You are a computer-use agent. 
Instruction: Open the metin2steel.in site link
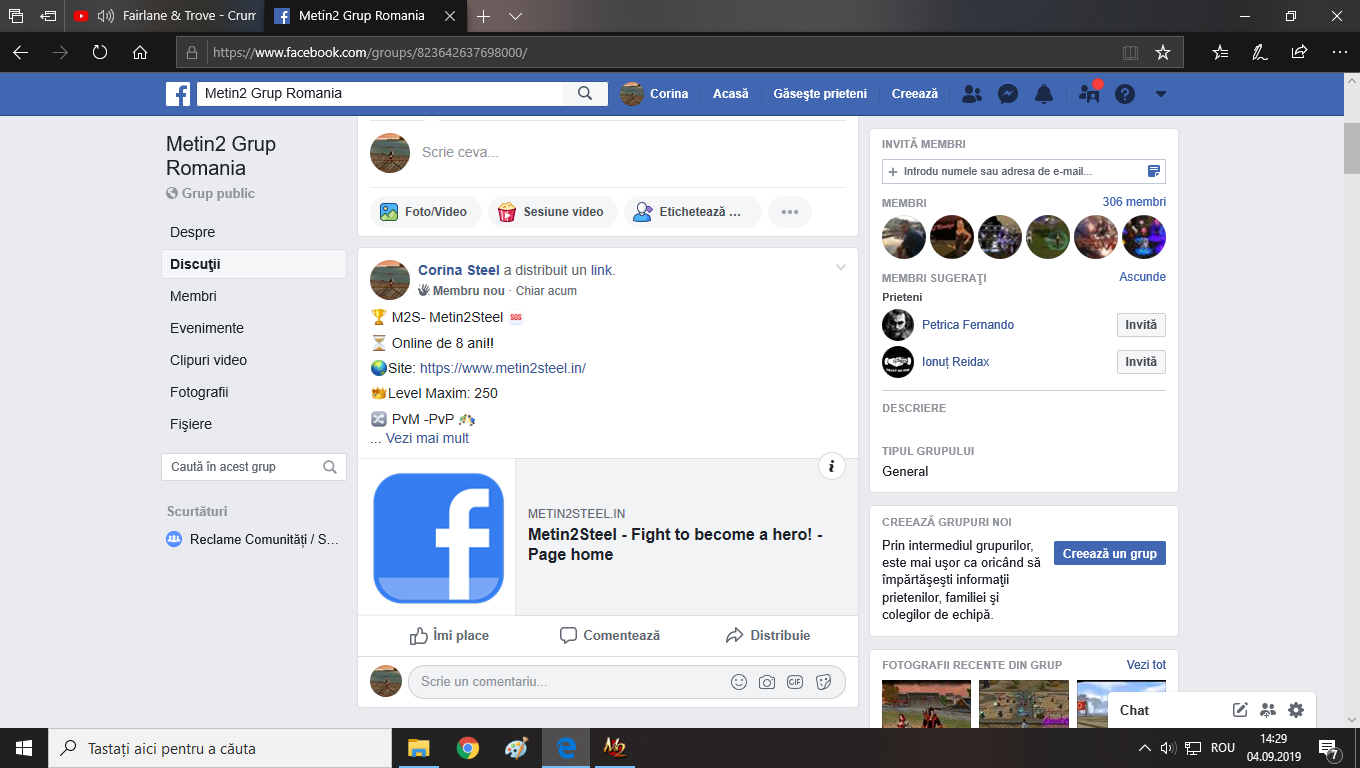[503, 368]
